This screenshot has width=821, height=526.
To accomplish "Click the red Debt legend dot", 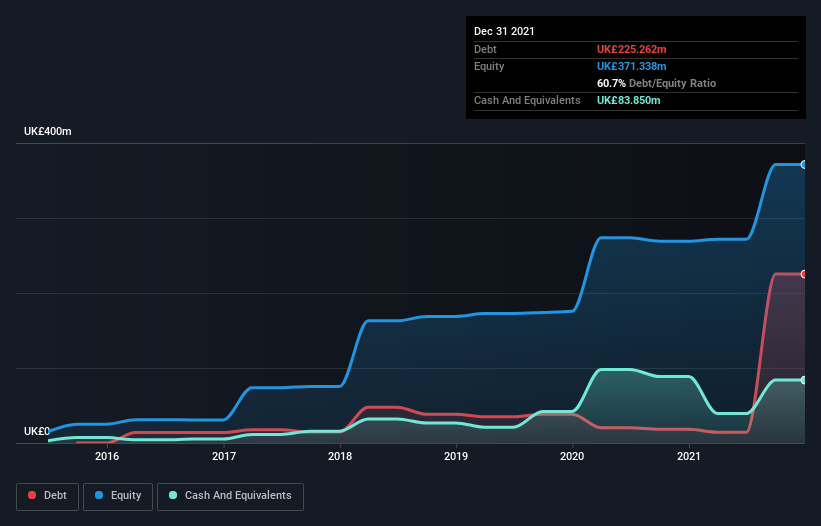I will click(x=32, y=495).
